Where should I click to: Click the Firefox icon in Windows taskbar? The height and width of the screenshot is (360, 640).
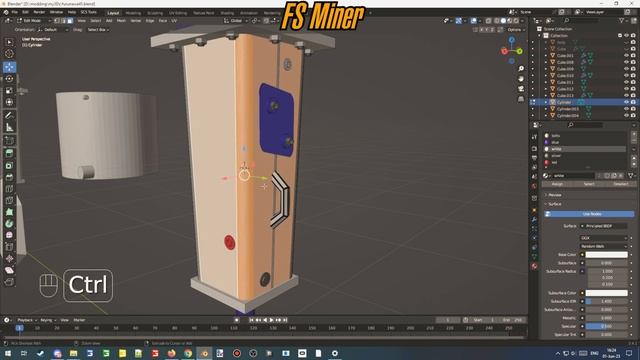click(x=171, y=353)
